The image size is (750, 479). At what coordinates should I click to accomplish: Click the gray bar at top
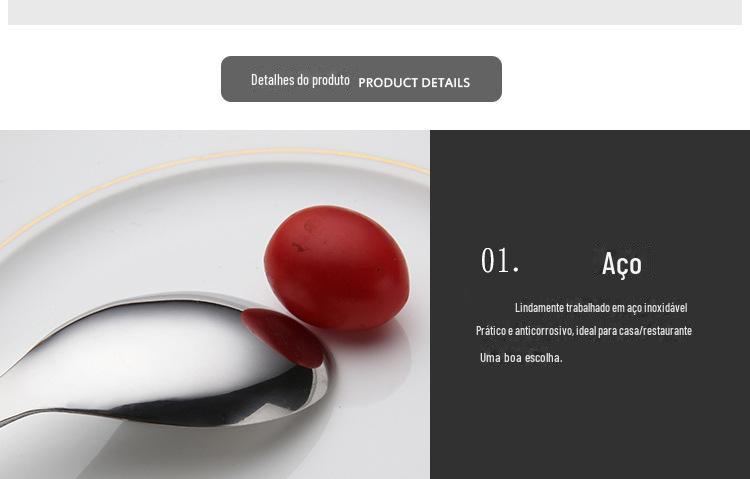(x=375, y=12)
